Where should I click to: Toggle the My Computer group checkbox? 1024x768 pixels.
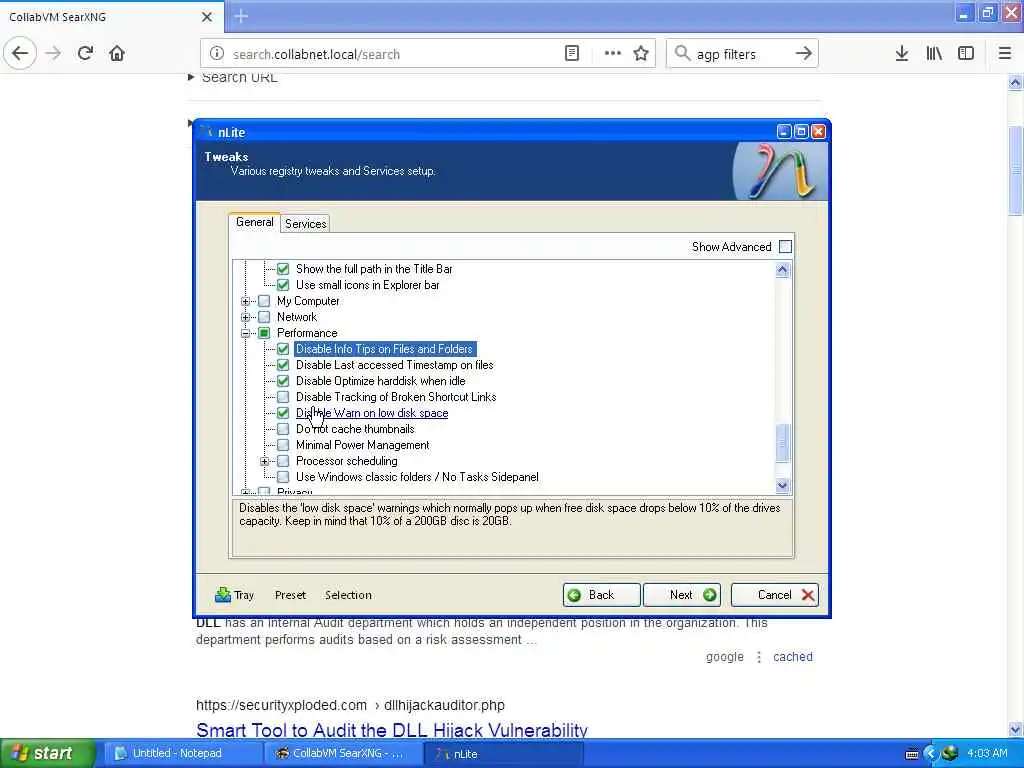tap(264, 301)
